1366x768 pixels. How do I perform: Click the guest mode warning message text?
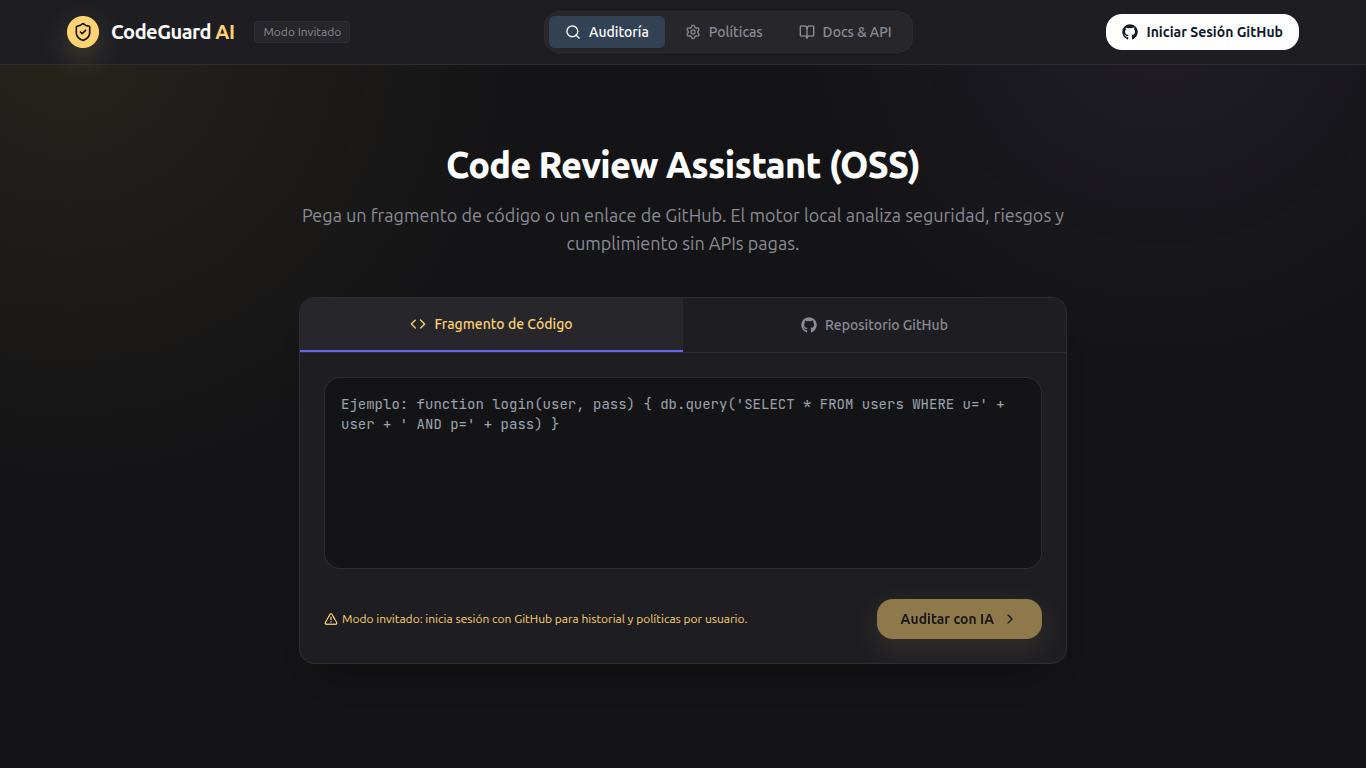coord(545,619)
